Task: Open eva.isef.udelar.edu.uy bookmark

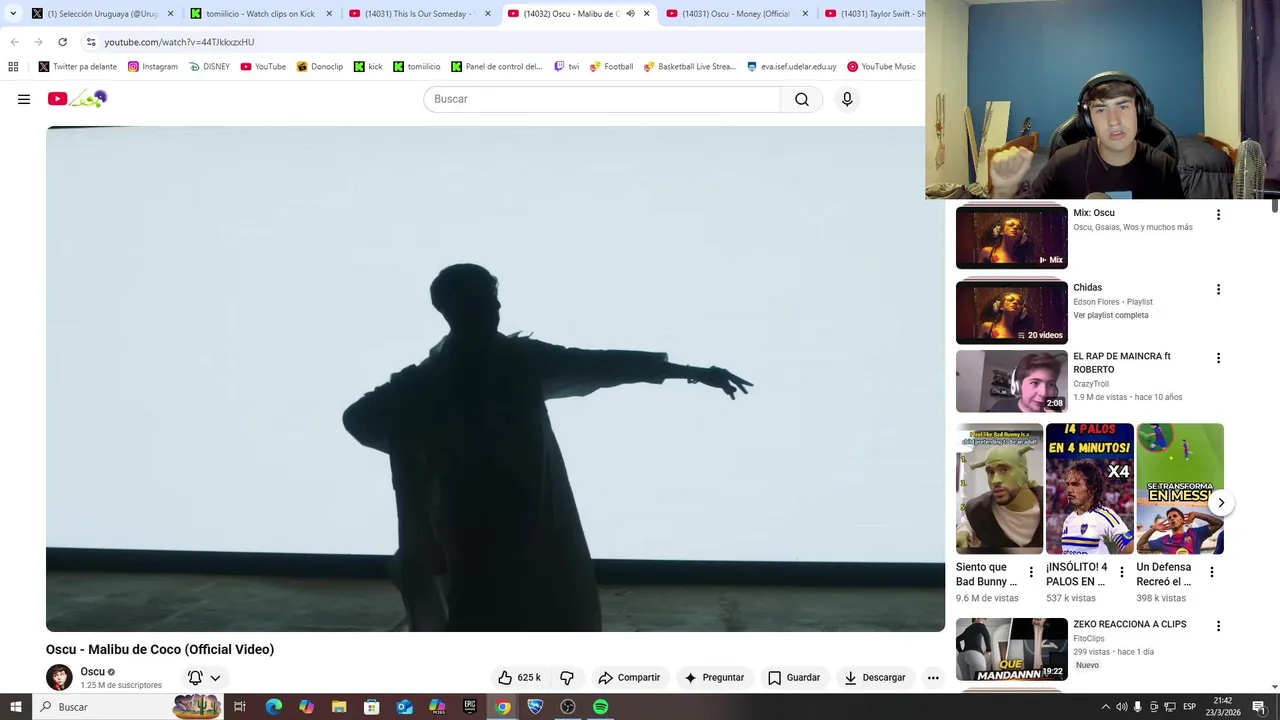Action: [x=792, y=67]
